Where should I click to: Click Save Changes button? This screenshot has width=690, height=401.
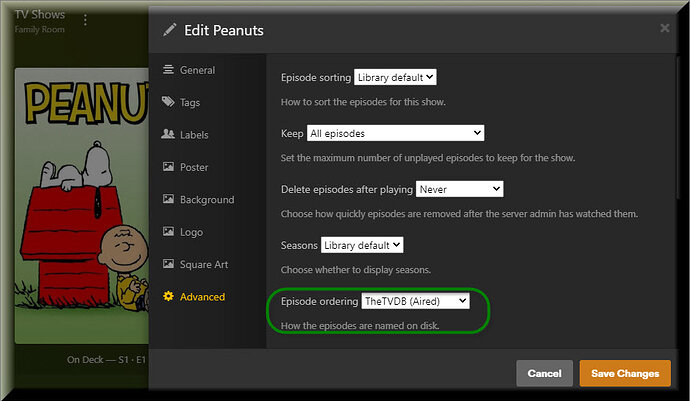[625, 373]
